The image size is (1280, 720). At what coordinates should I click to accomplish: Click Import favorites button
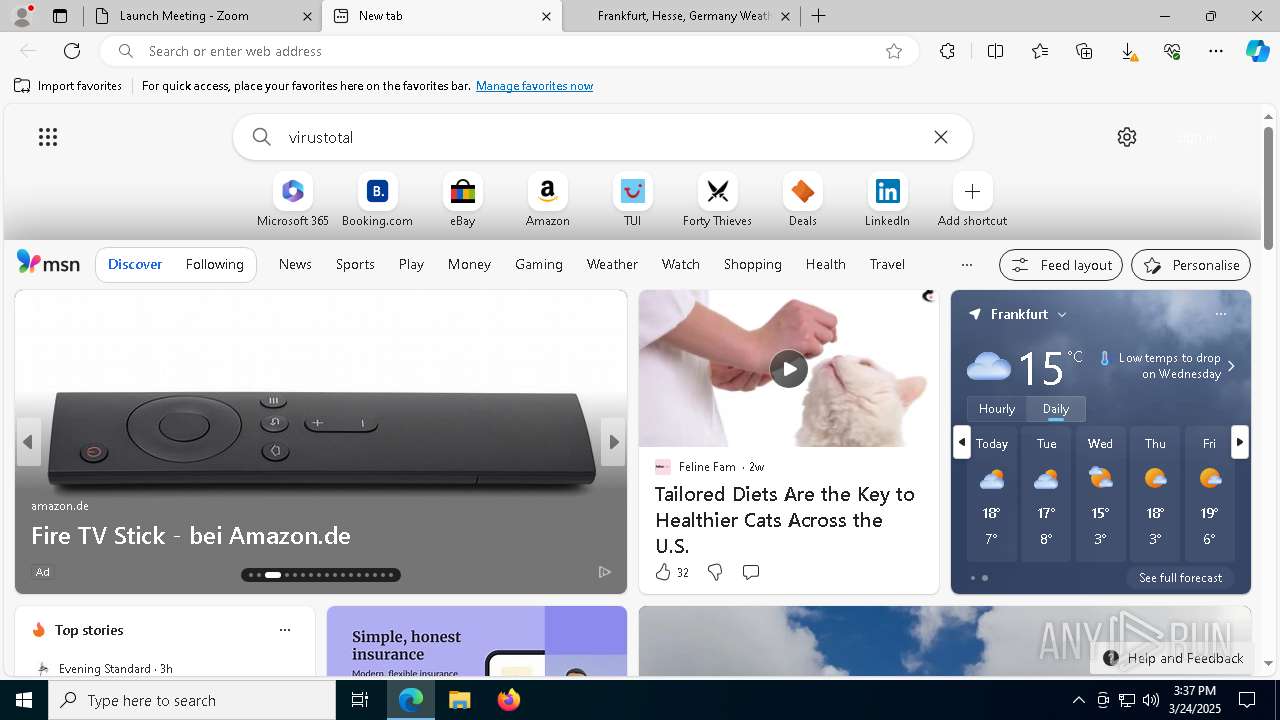tap(68, 86)
